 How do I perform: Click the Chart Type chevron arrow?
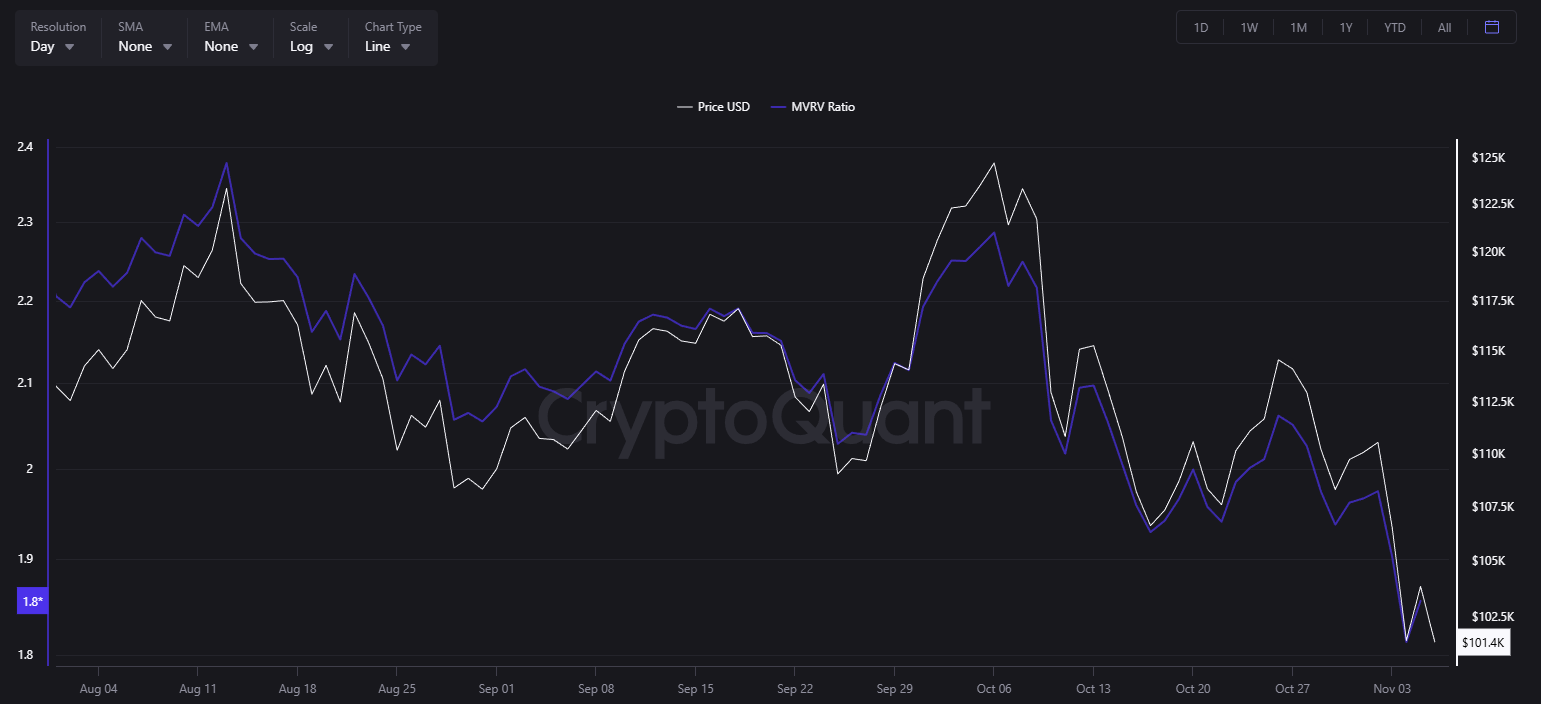coord(404,46)
